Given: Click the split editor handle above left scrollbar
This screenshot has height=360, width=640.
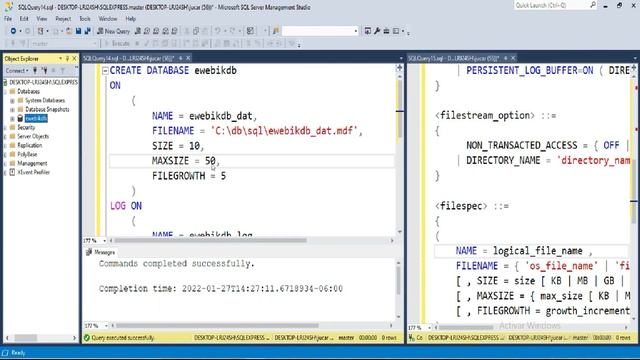Looking at the screenshot, I should coord(400,68).
